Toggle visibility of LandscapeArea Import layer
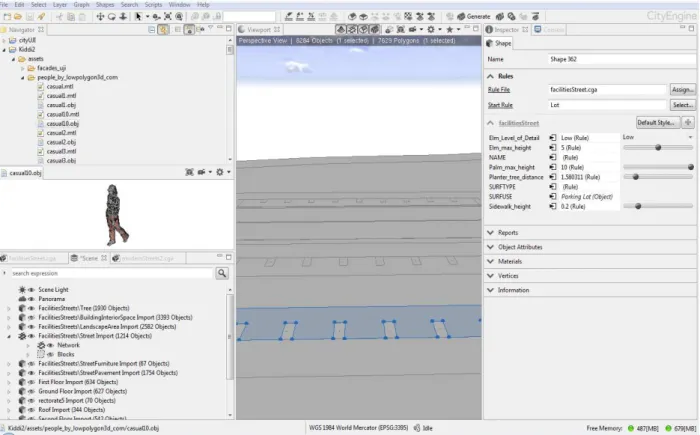The height and width of the screenshot is (435, 700). tap(31, 327)
